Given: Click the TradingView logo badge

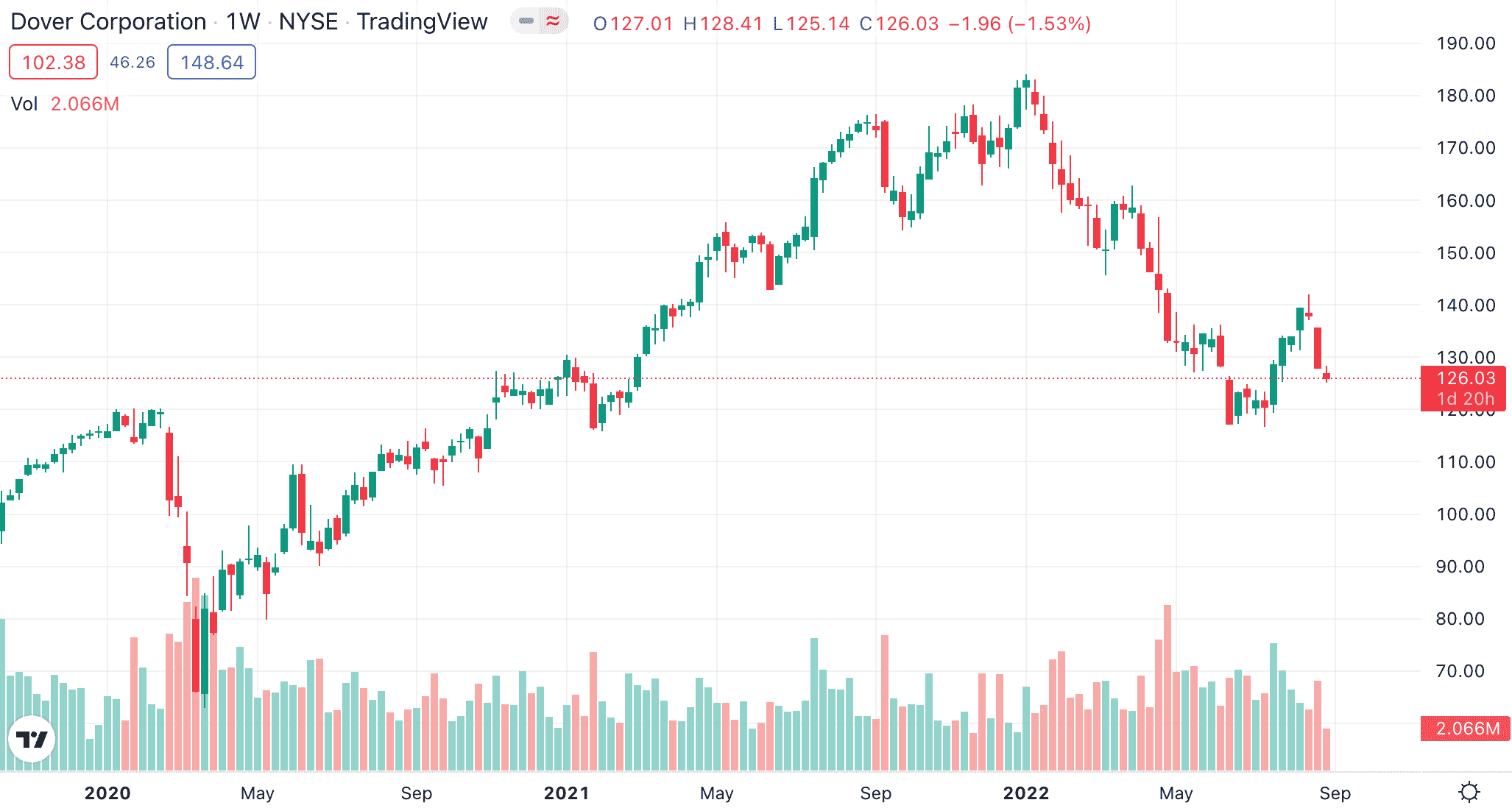Looking at the screenshot, I should click(x=32, y=739).
